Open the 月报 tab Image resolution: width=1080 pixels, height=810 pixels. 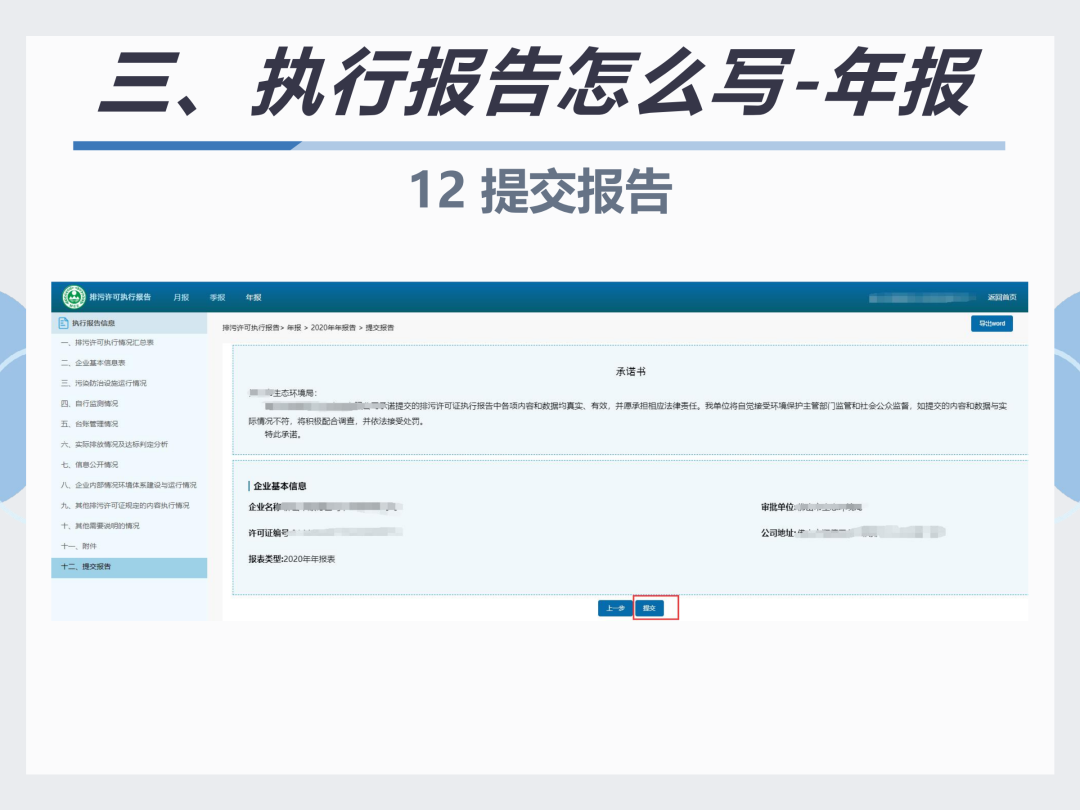(181, 298)
